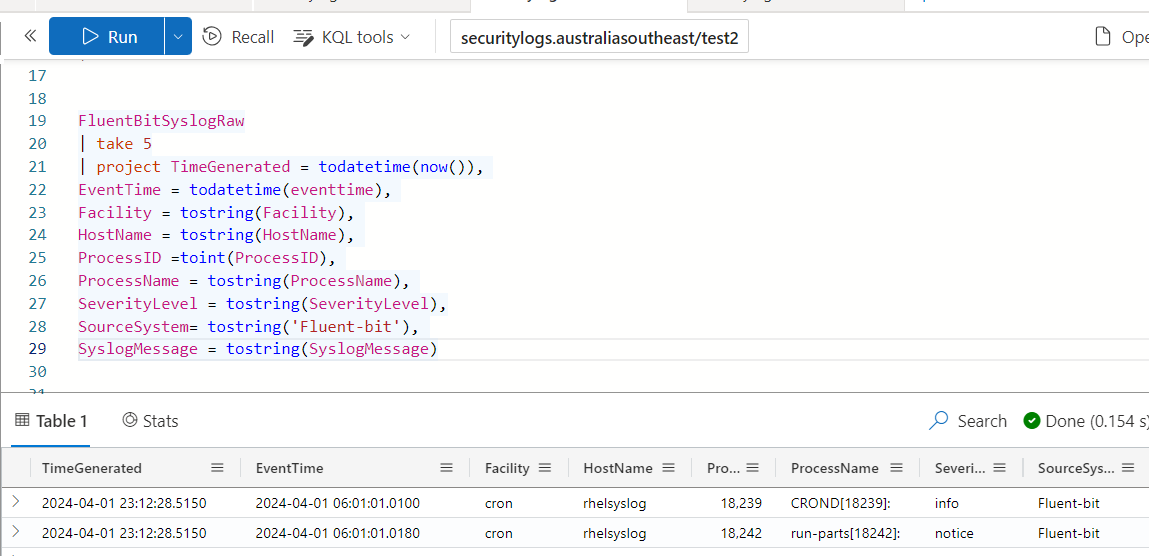1149x556 pixels.
Task: Select the 18,239 process ID cell
Action: (742, 503)
